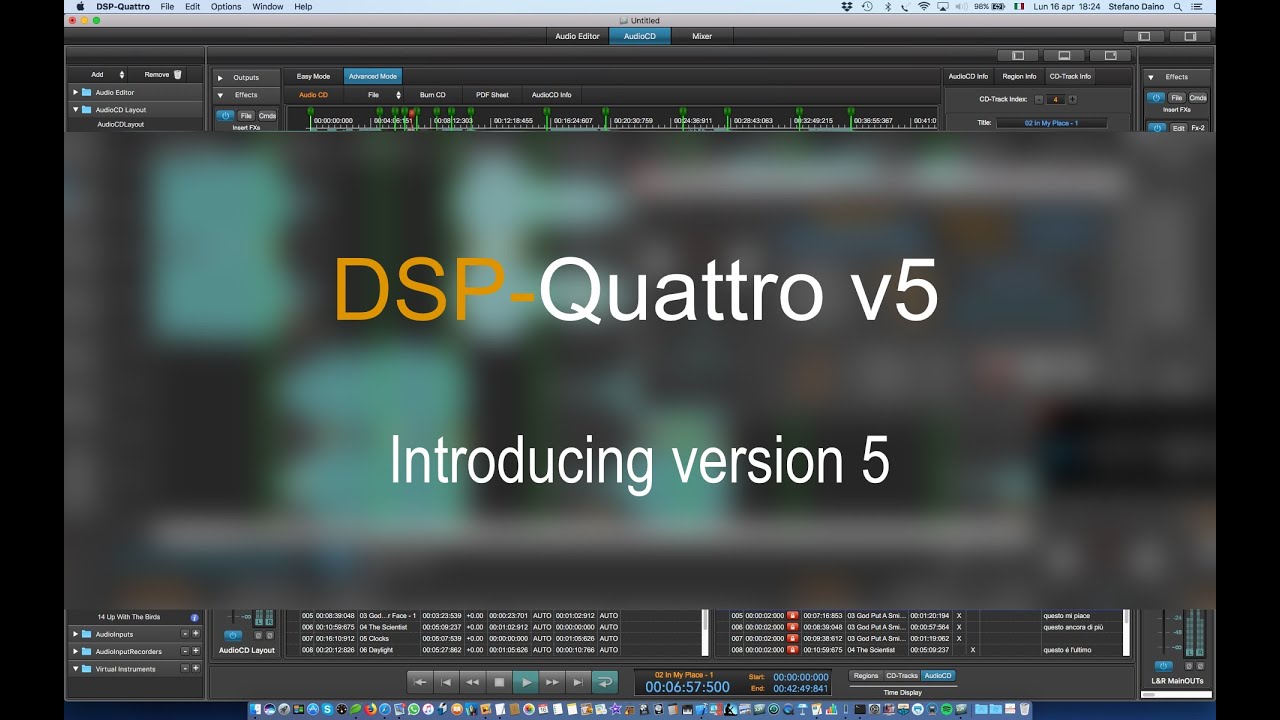Expand the Outputs section
Image resolution: width=1280 pixels, height=720 pixels.
[x=221, y=77]
